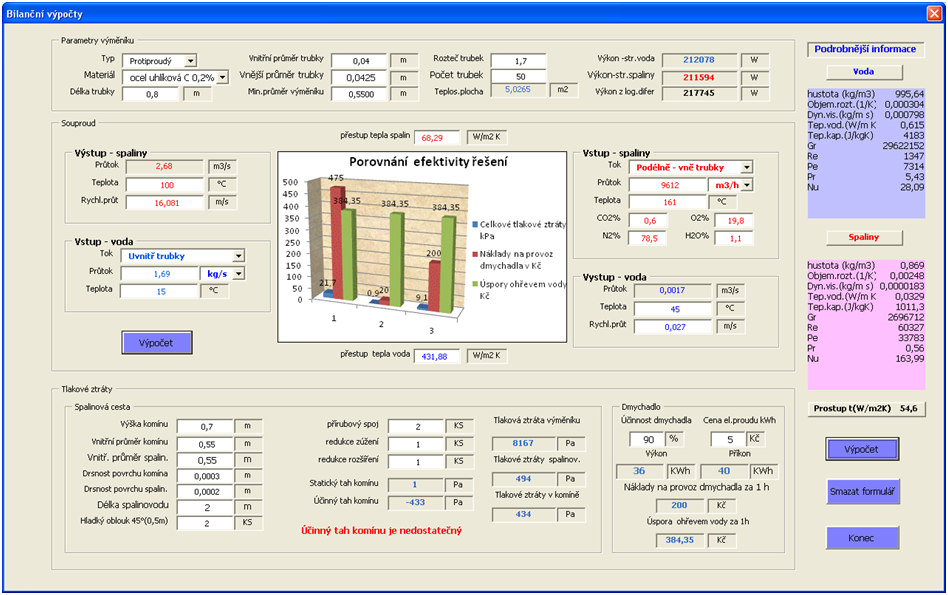Click the Voda button
This screenshot has width=948, height=595.
[x=864, y=72]
